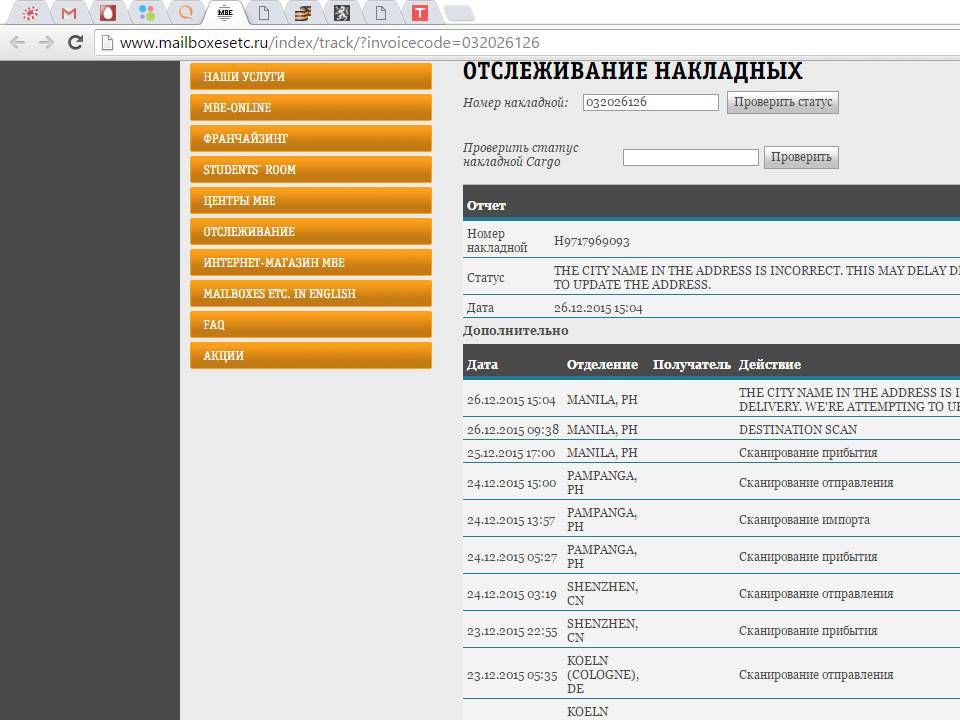The width and height of the screenshot is (960, 720).
Task: Select the active MBE tab
Action: (225, 13)
